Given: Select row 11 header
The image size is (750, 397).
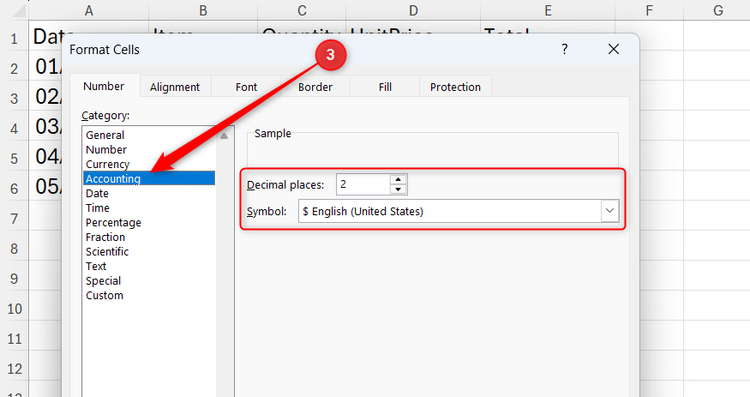Looking at the screenshot, I should pos(14,339).
